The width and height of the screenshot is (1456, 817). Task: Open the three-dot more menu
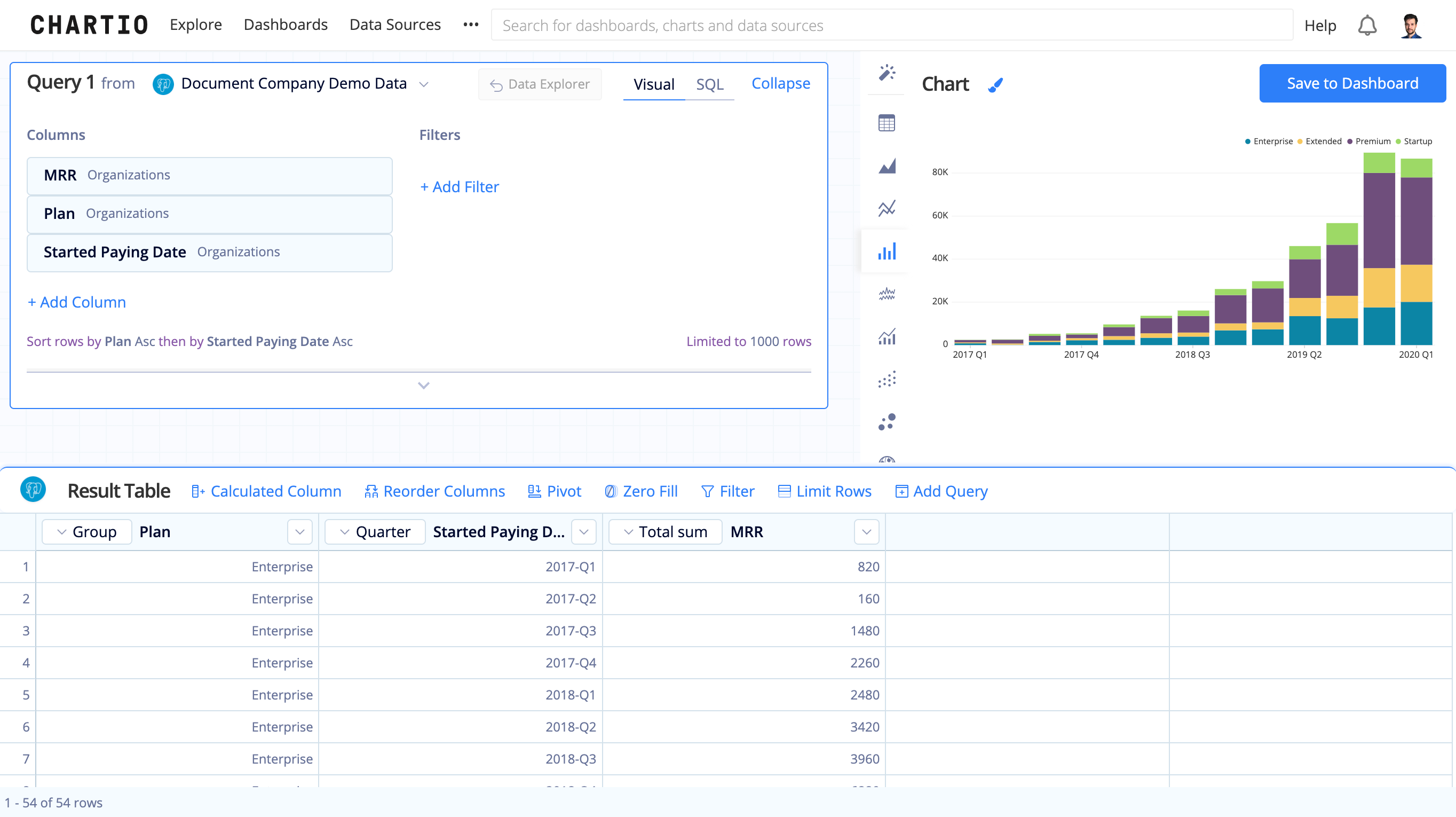coord(471,25)
